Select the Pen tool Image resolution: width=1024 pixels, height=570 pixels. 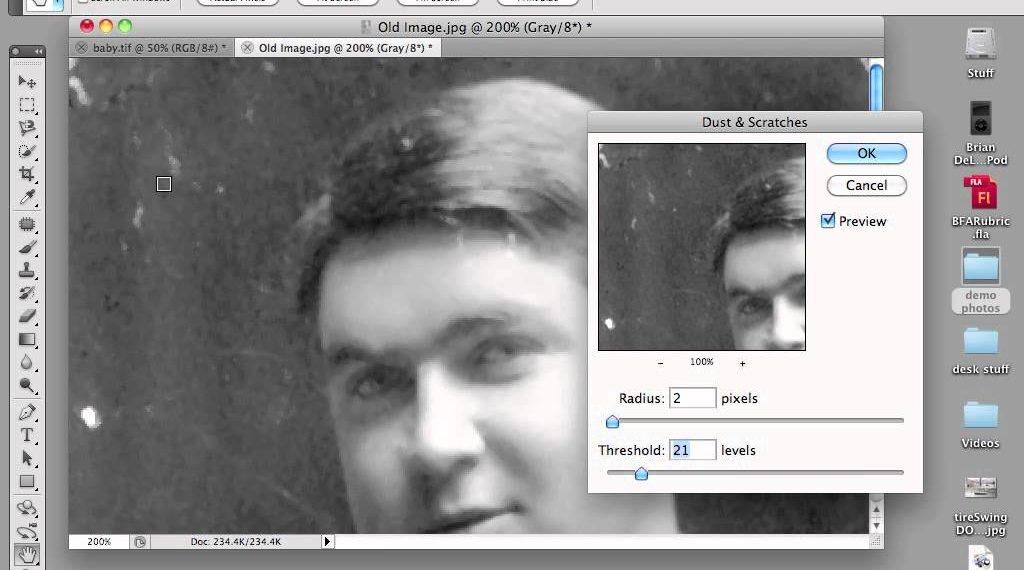[27, 413]
